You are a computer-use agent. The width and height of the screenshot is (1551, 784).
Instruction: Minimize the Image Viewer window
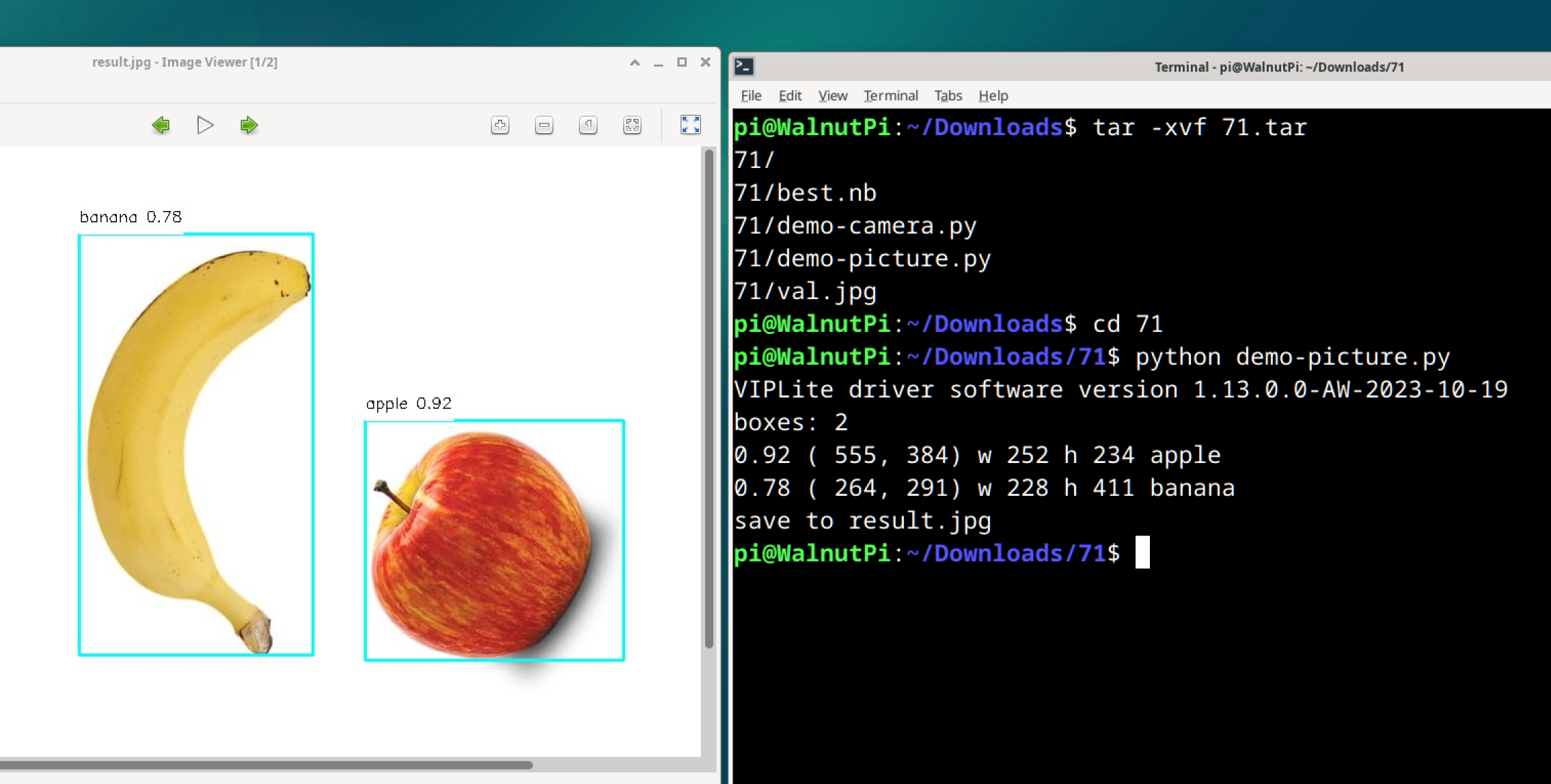coord(658,64)
